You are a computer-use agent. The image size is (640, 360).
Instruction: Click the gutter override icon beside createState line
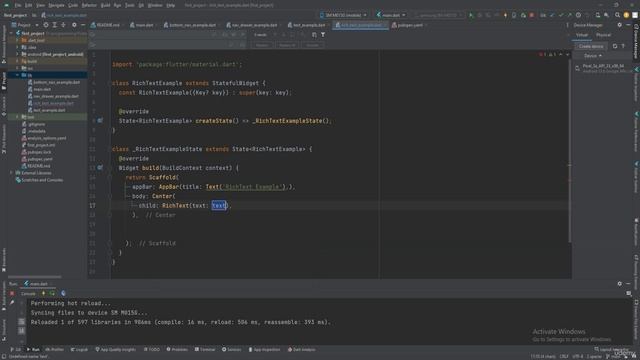tap(100, 121)
